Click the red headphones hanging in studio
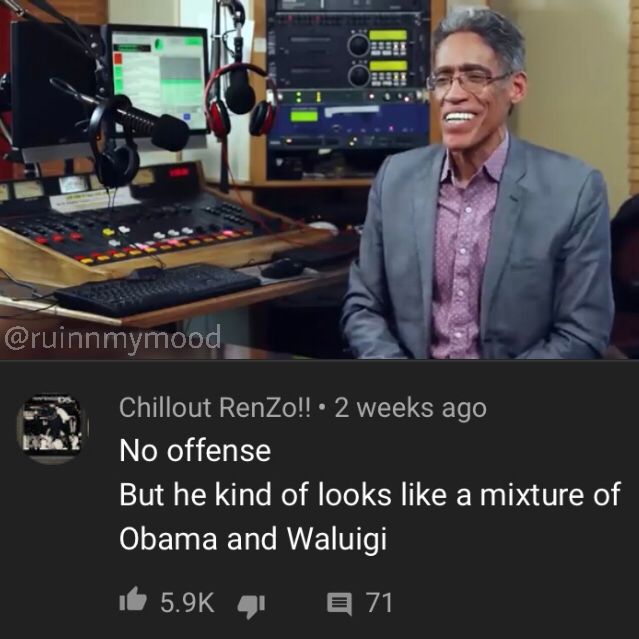639x639 pixels. click(x=240, y=102)
